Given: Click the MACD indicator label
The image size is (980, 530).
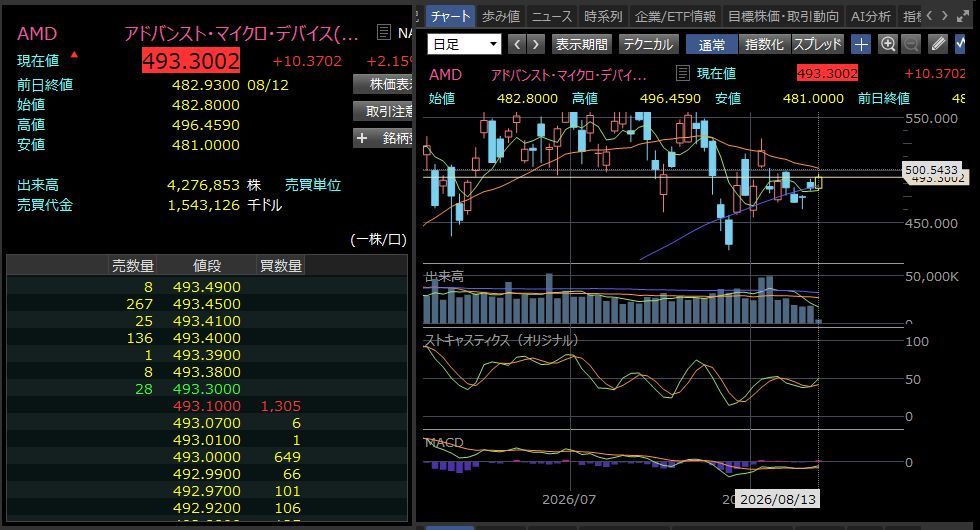Looking at the screenshot, I should (x=444, y=442).
